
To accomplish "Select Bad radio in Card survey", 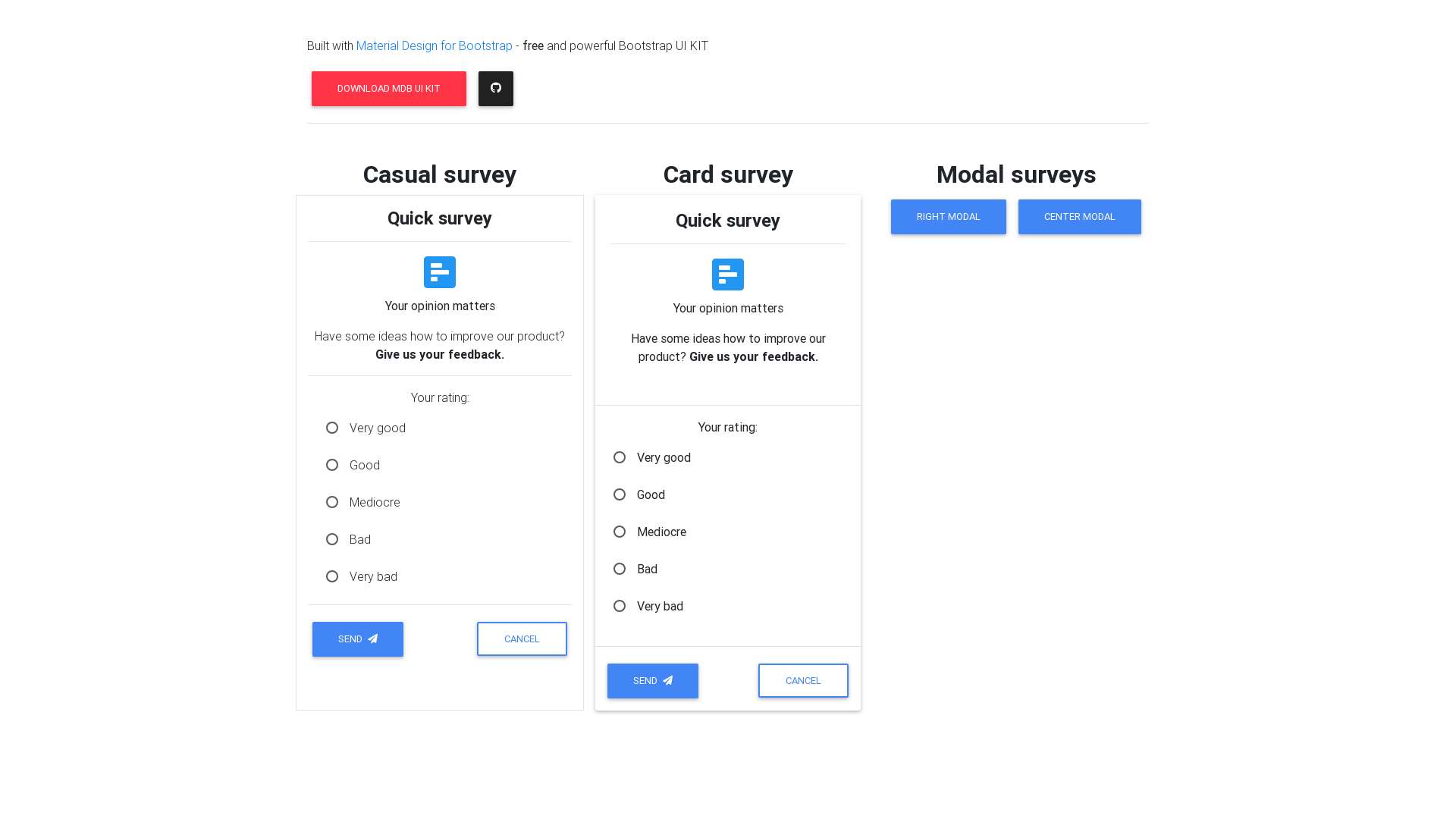I will pyautogui.click(x=620, y=568).
